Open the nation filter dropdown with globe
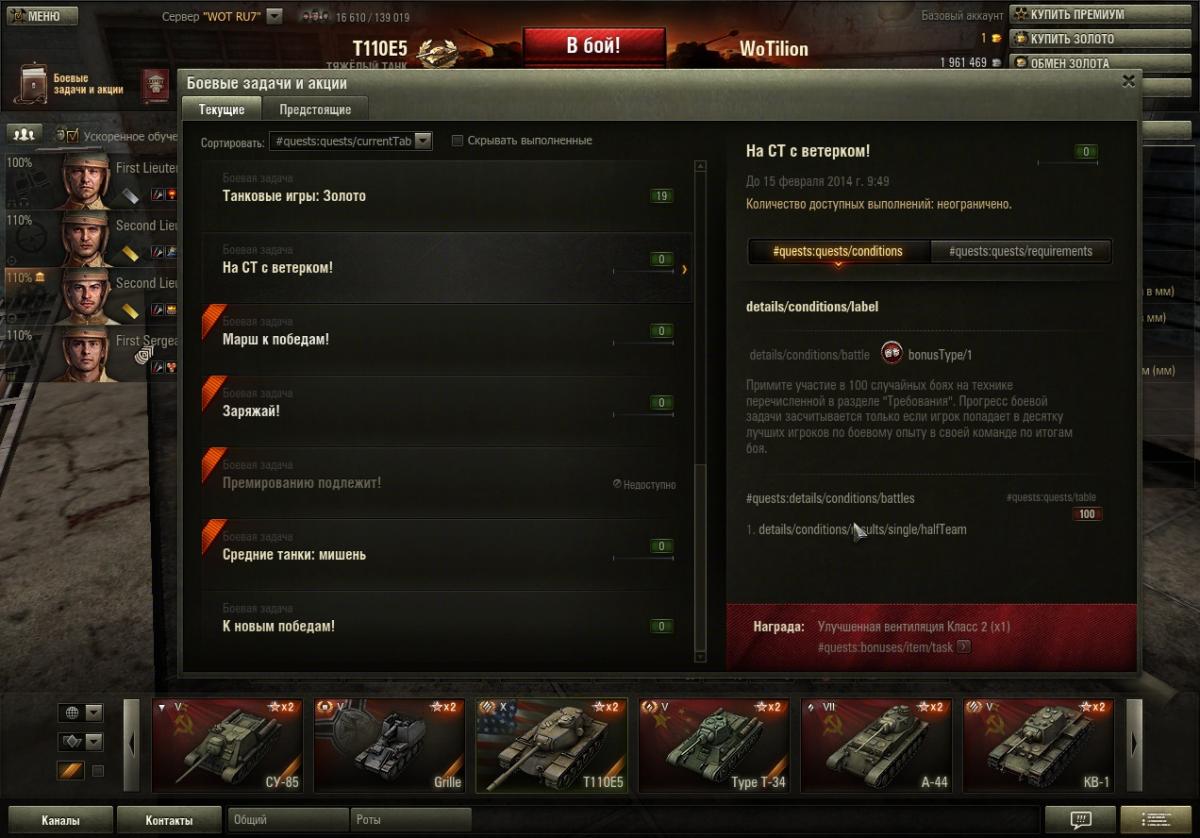 click(x=81, y=713)
